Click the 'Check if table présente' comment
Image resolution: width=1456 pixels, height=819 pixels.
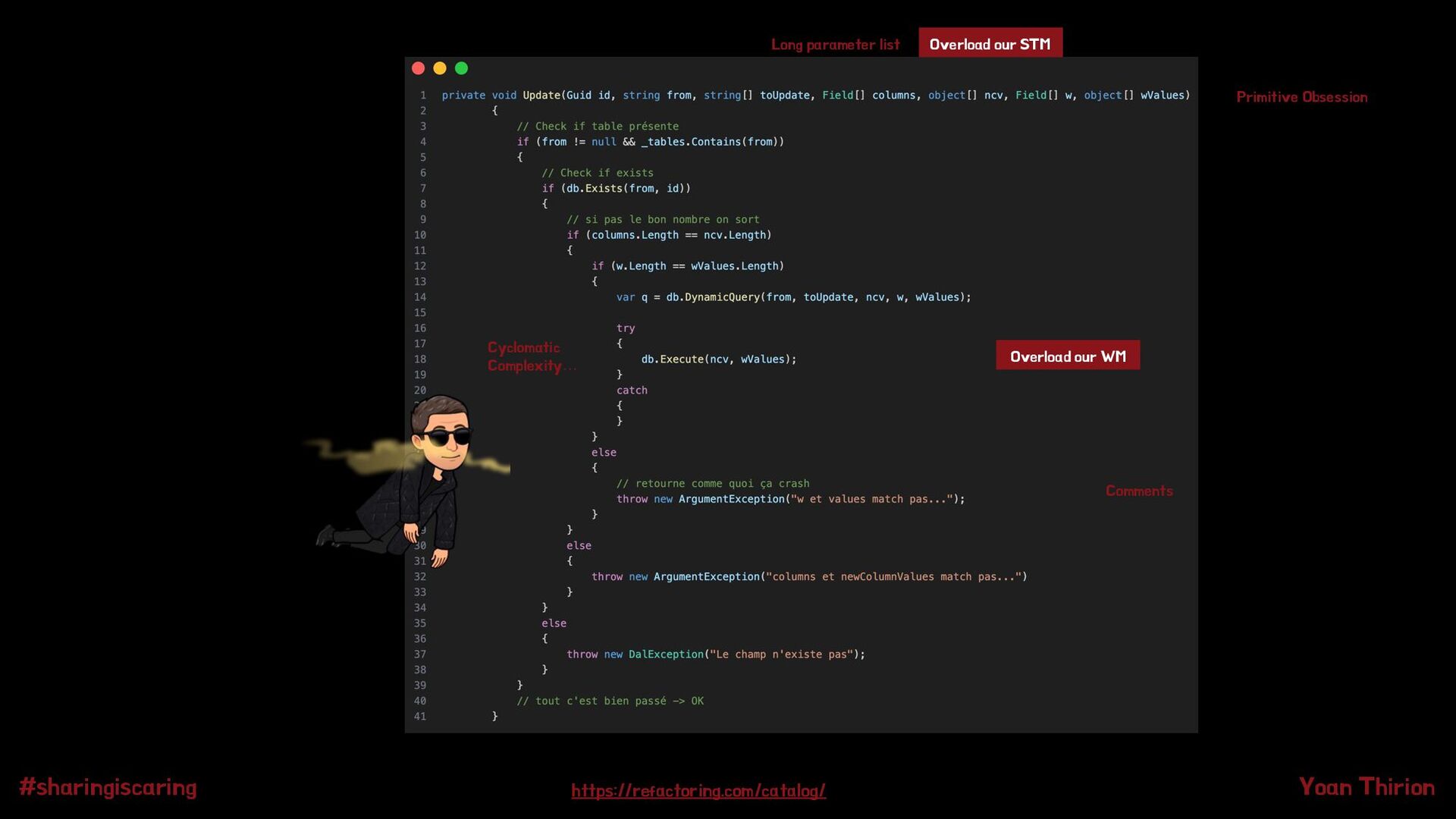[x=598, y=127]
